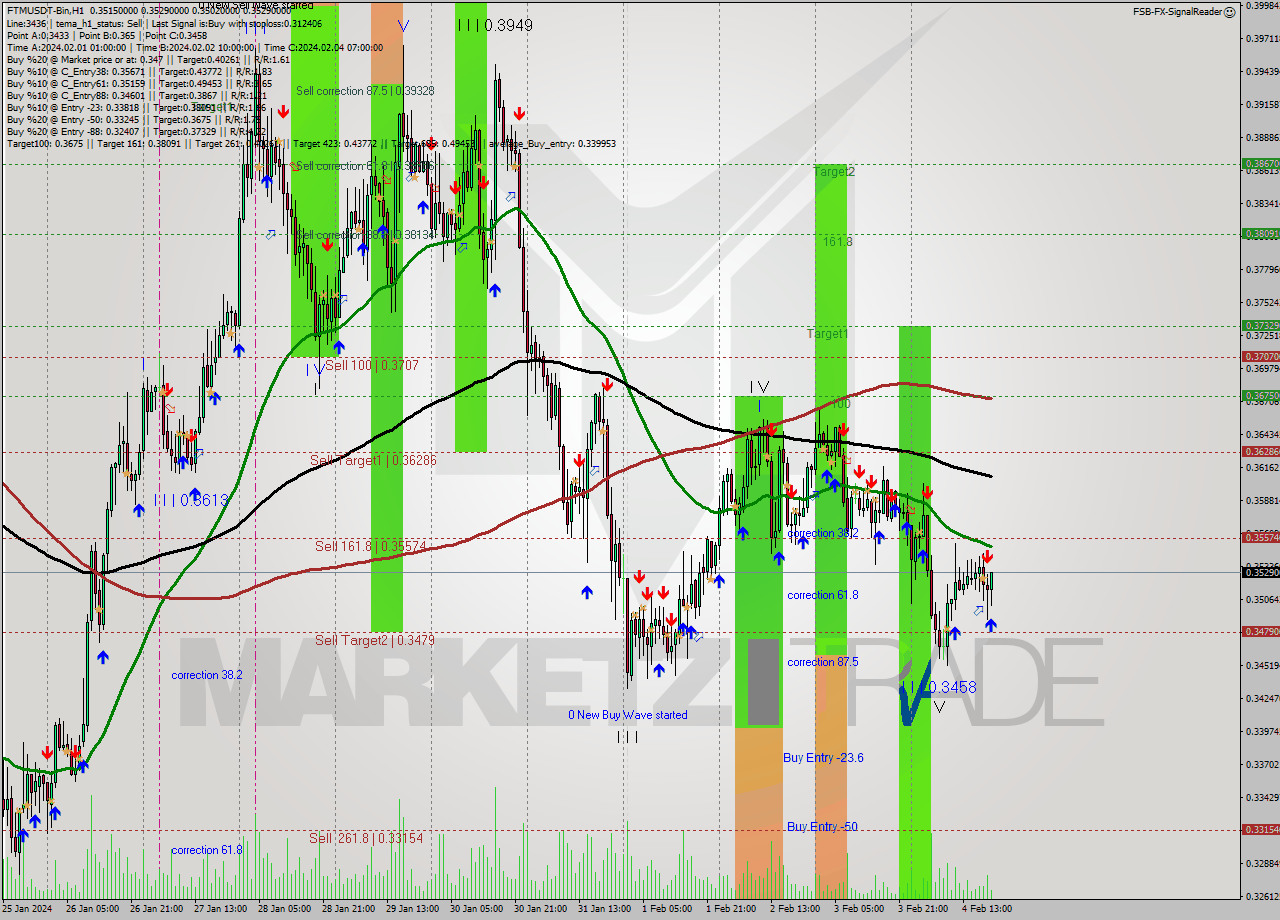Select the '31 Jan 13:00' time axis label
This screenshot has width=1280, height=920.
pyautogui.click(x=605, y=909)
